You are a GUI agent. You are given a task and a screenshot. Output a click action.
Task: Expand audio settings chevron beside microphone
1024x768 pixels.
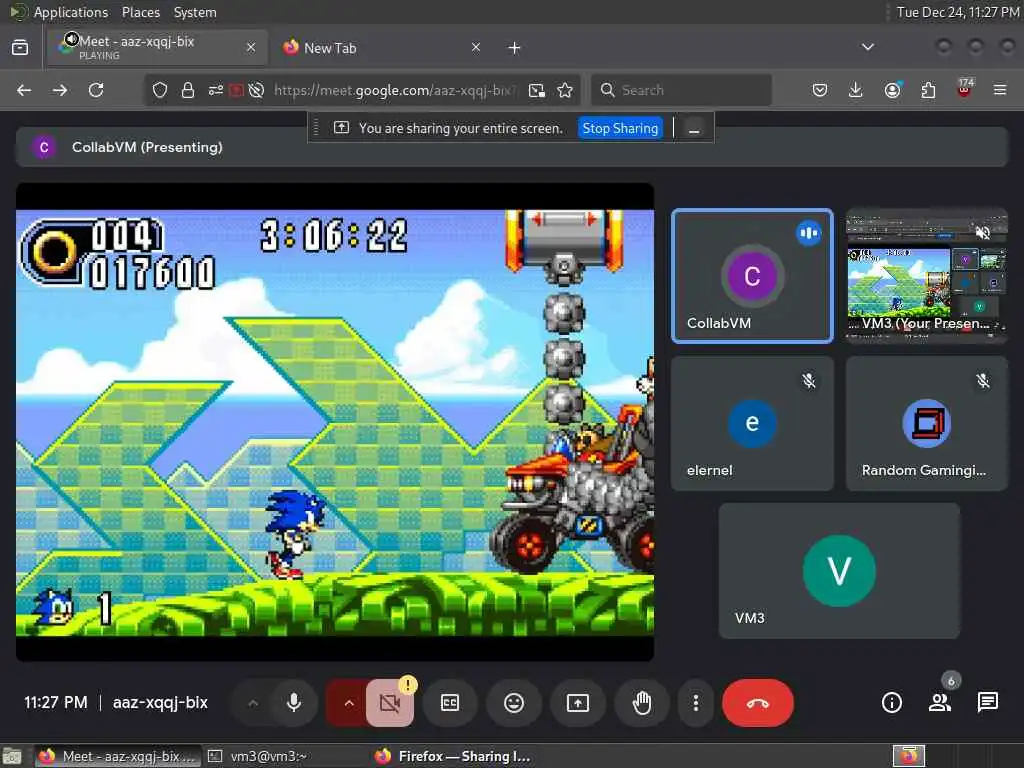pos(253,703)
